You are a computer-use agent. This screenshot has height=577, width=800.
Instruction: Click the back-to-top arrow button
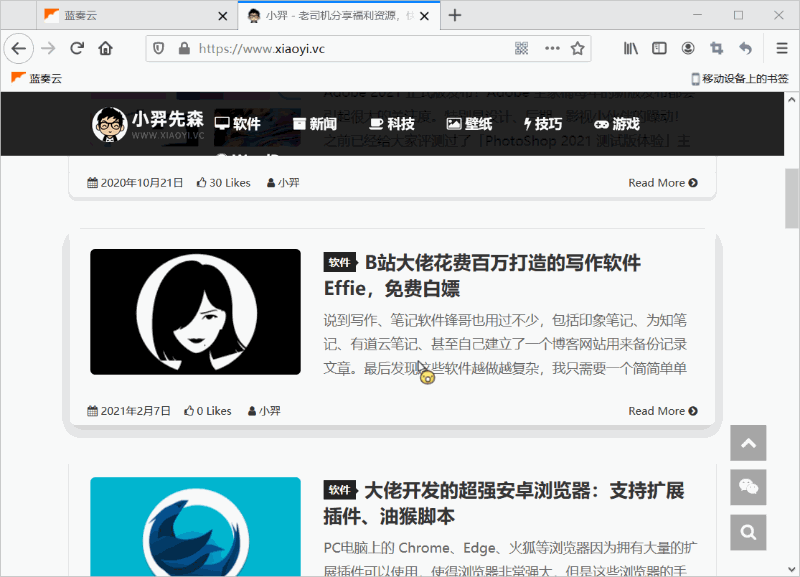pyautogui.click(x=748, y=443)
